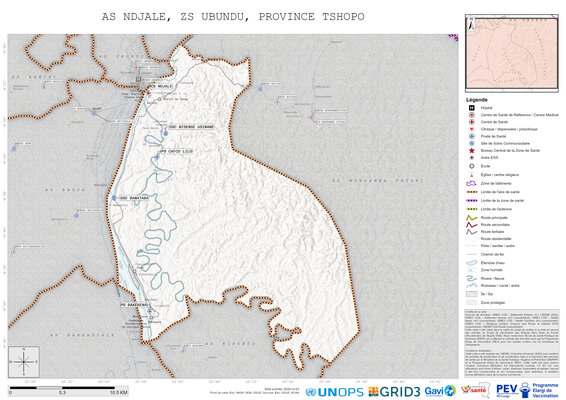Click the CS NDJALE label
The width and height of the screenshot is (566, 400).
[162, 86]
